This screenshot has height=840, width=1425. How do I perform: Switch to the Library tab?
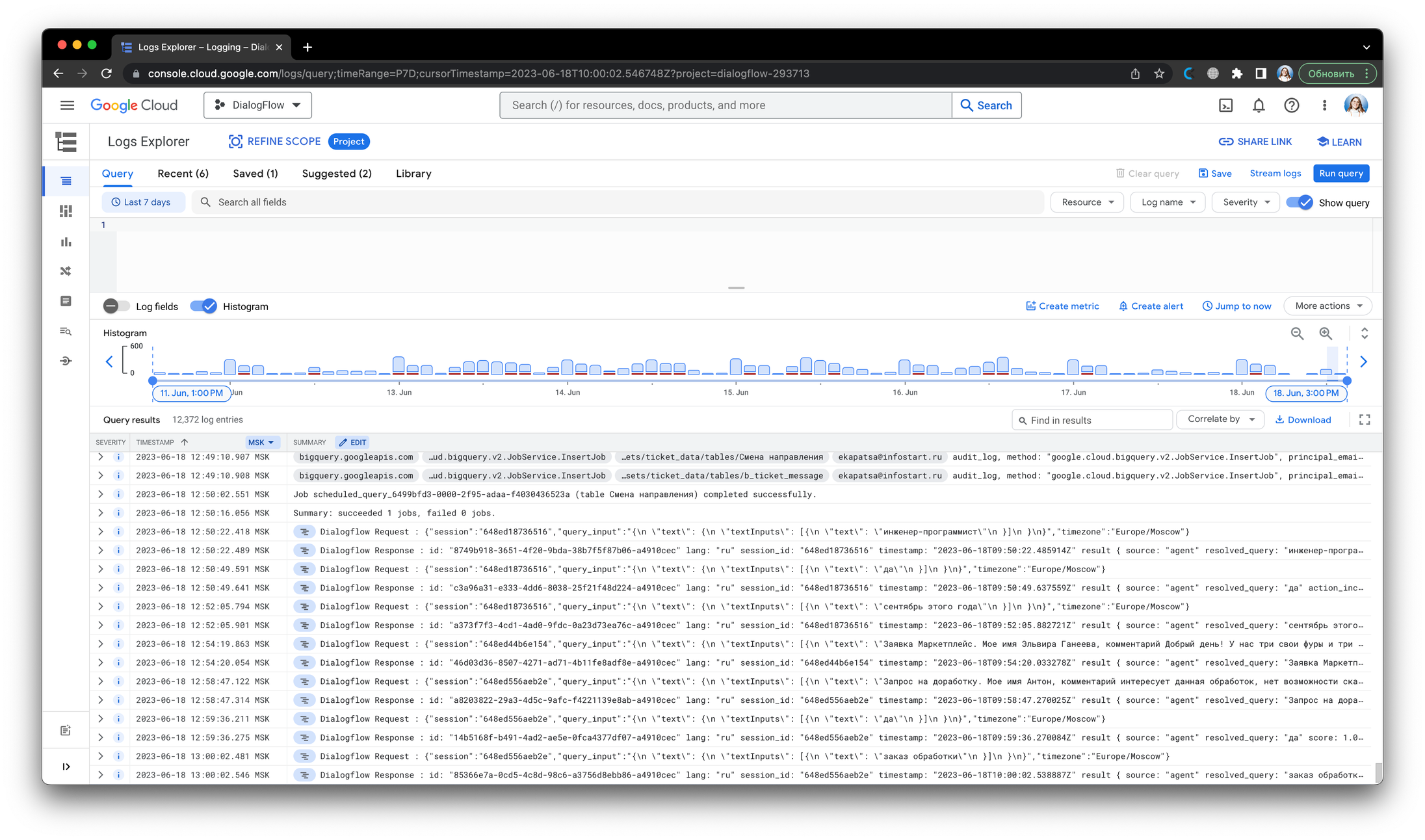pos(413,174)
